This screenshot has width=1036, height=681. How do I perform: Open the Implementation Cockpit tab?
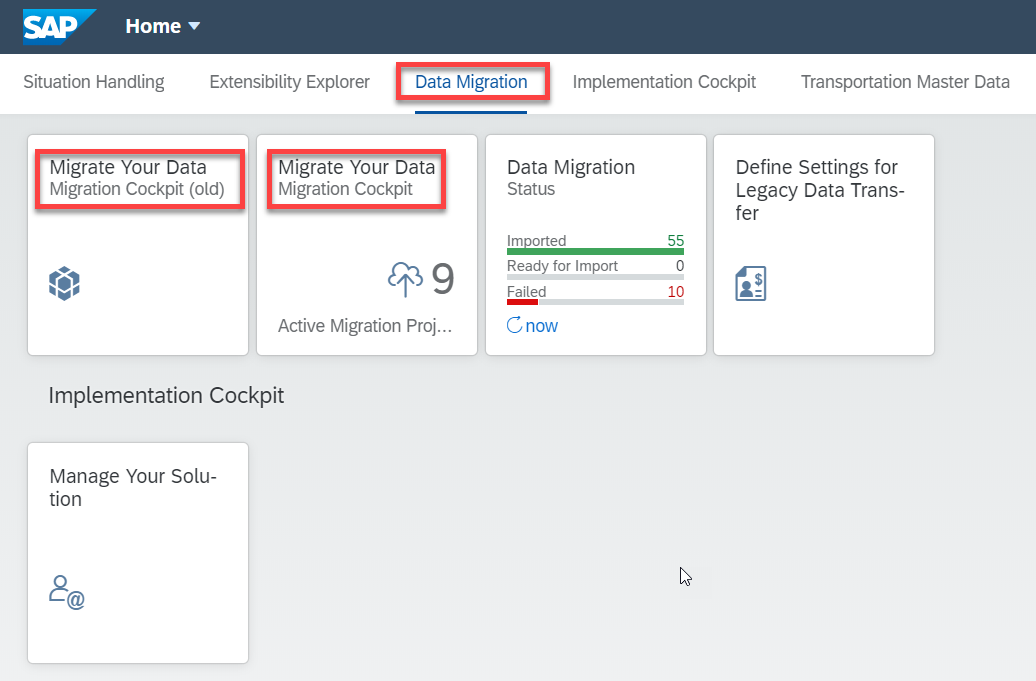[x=664, y=82]
